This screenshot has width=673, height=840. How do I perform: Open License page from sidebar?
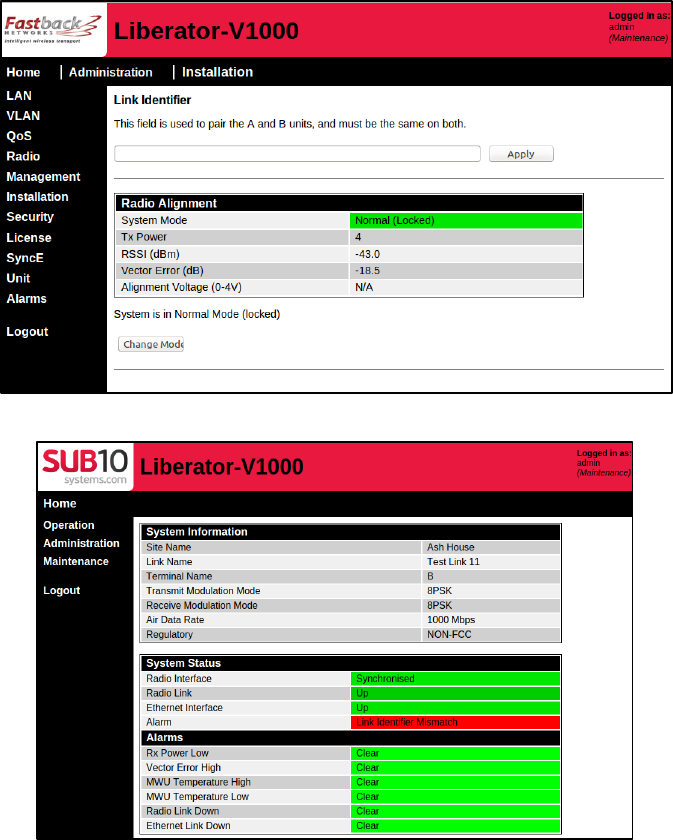[29, 238]
